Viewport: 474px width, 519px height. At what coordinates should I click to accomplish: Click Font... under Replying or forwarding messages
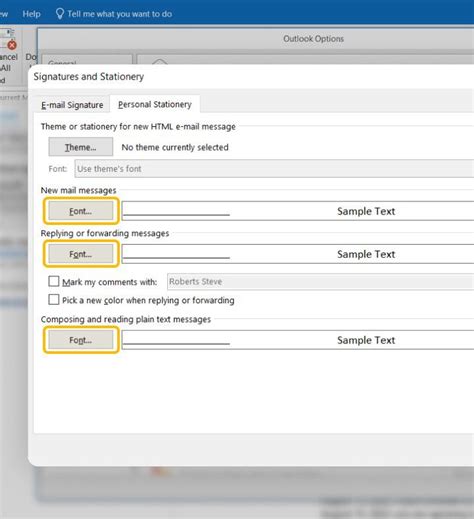(81, 254)
